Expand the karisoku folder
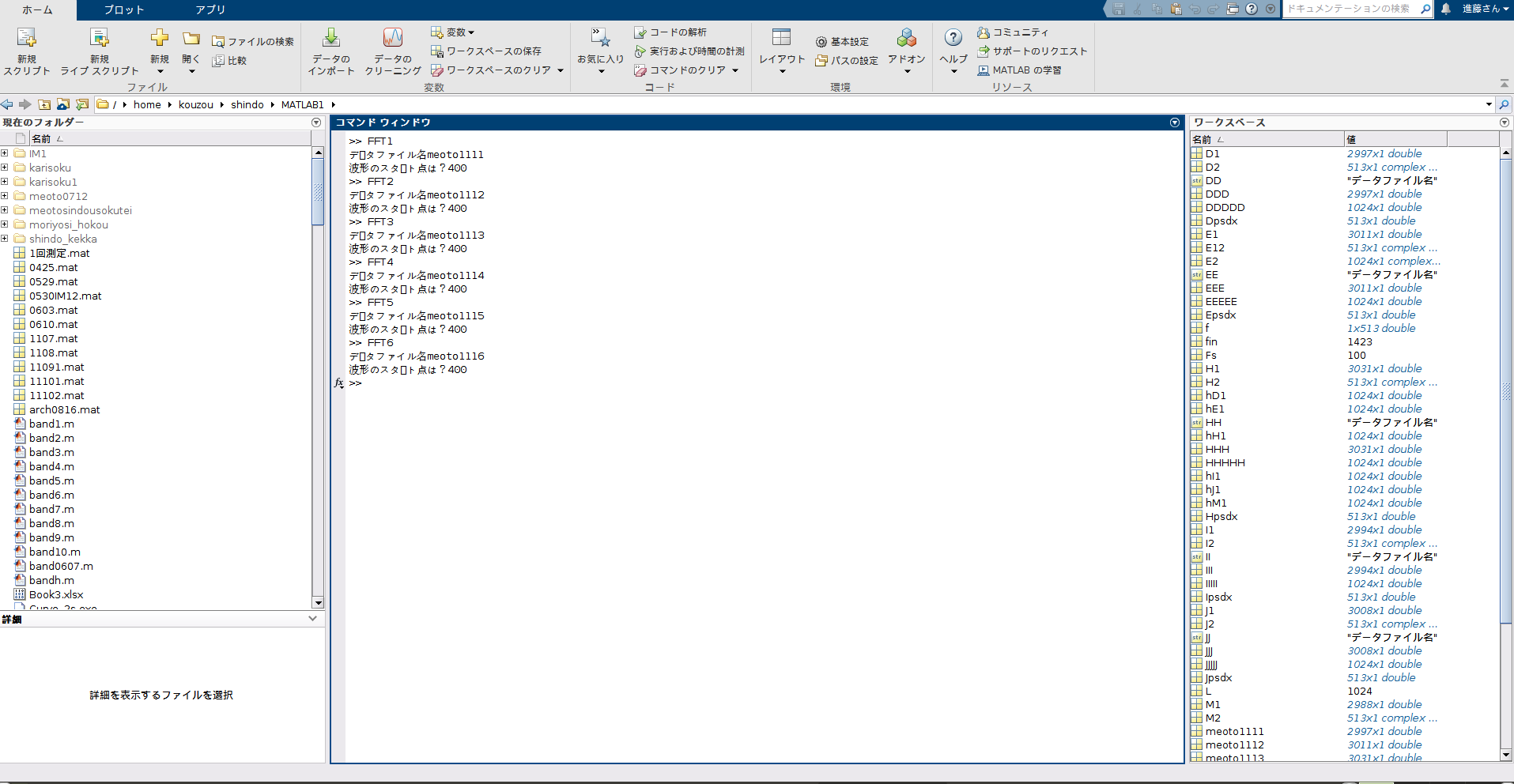 [5, 168]
